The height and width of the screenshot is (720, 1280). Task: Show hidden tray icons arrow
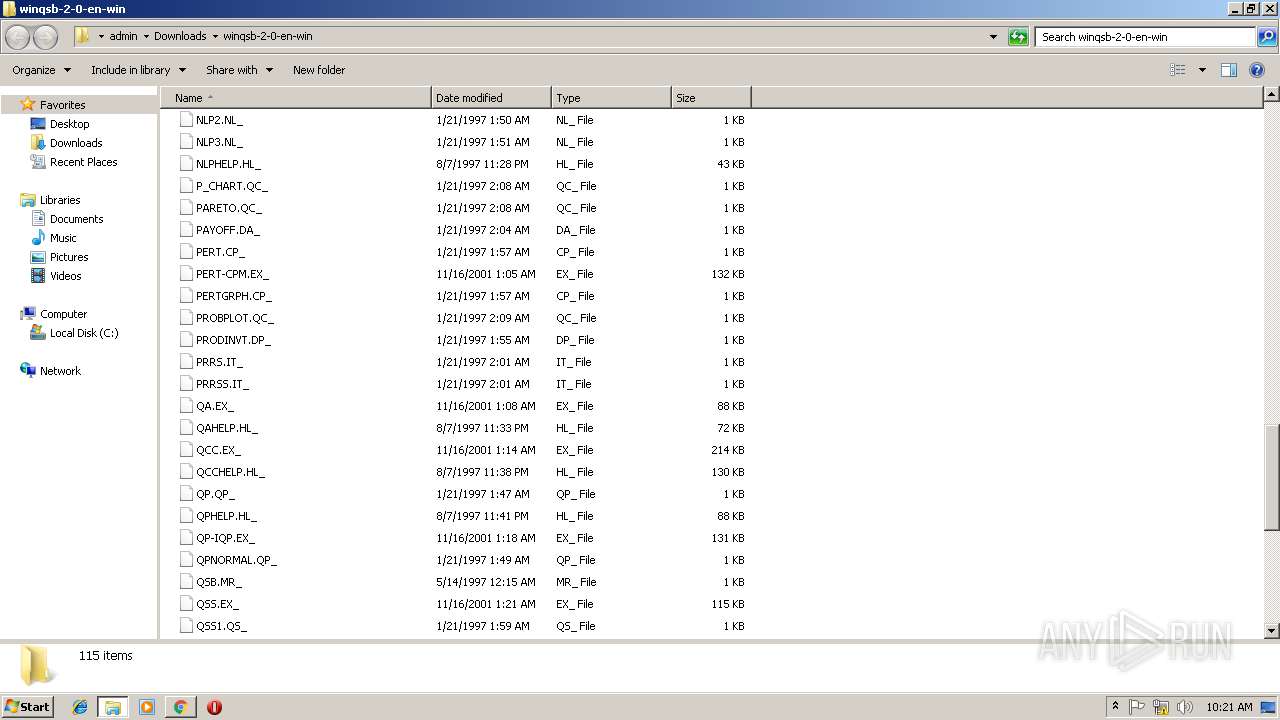click(1115, 707)
